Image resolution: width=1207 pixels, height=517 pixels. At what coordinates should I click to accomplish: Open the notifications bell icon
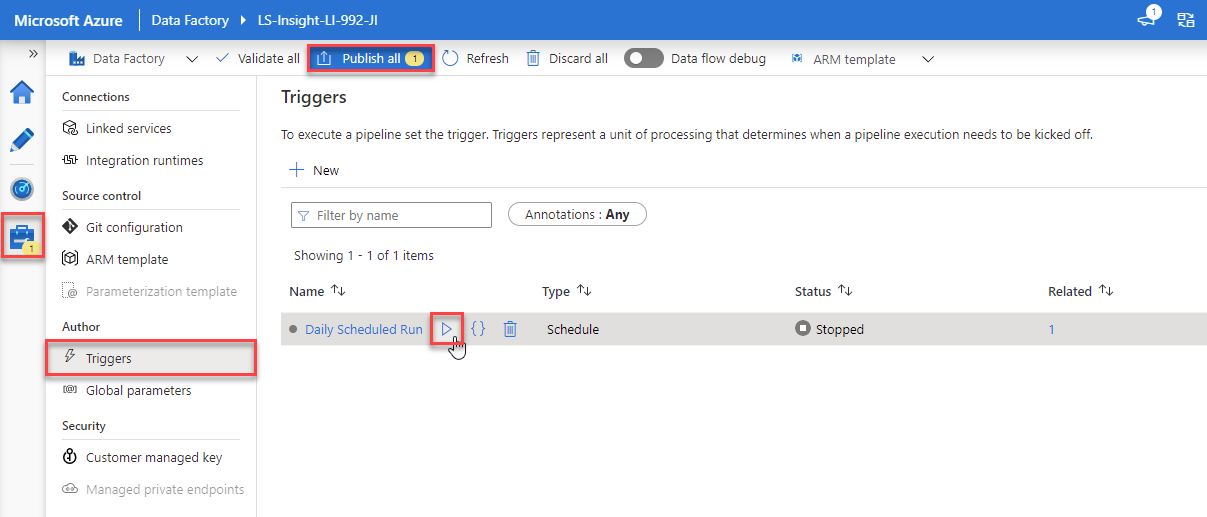[1148, 19]
